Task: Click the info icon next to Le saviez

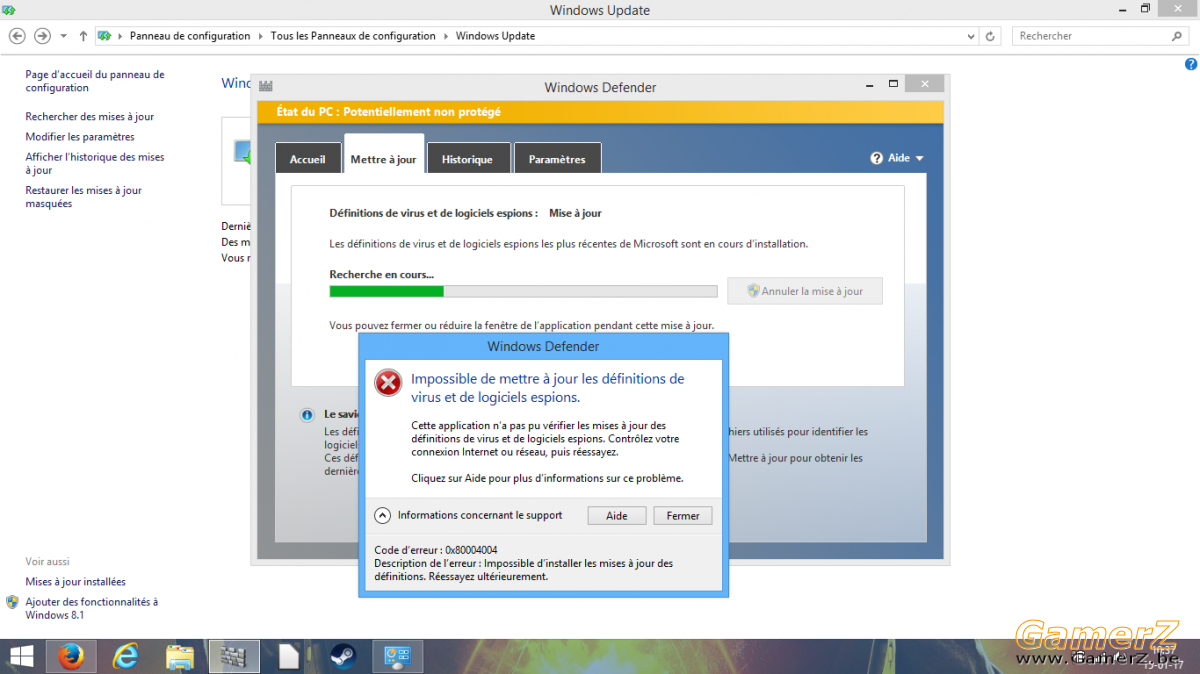Action: [308, 414]
